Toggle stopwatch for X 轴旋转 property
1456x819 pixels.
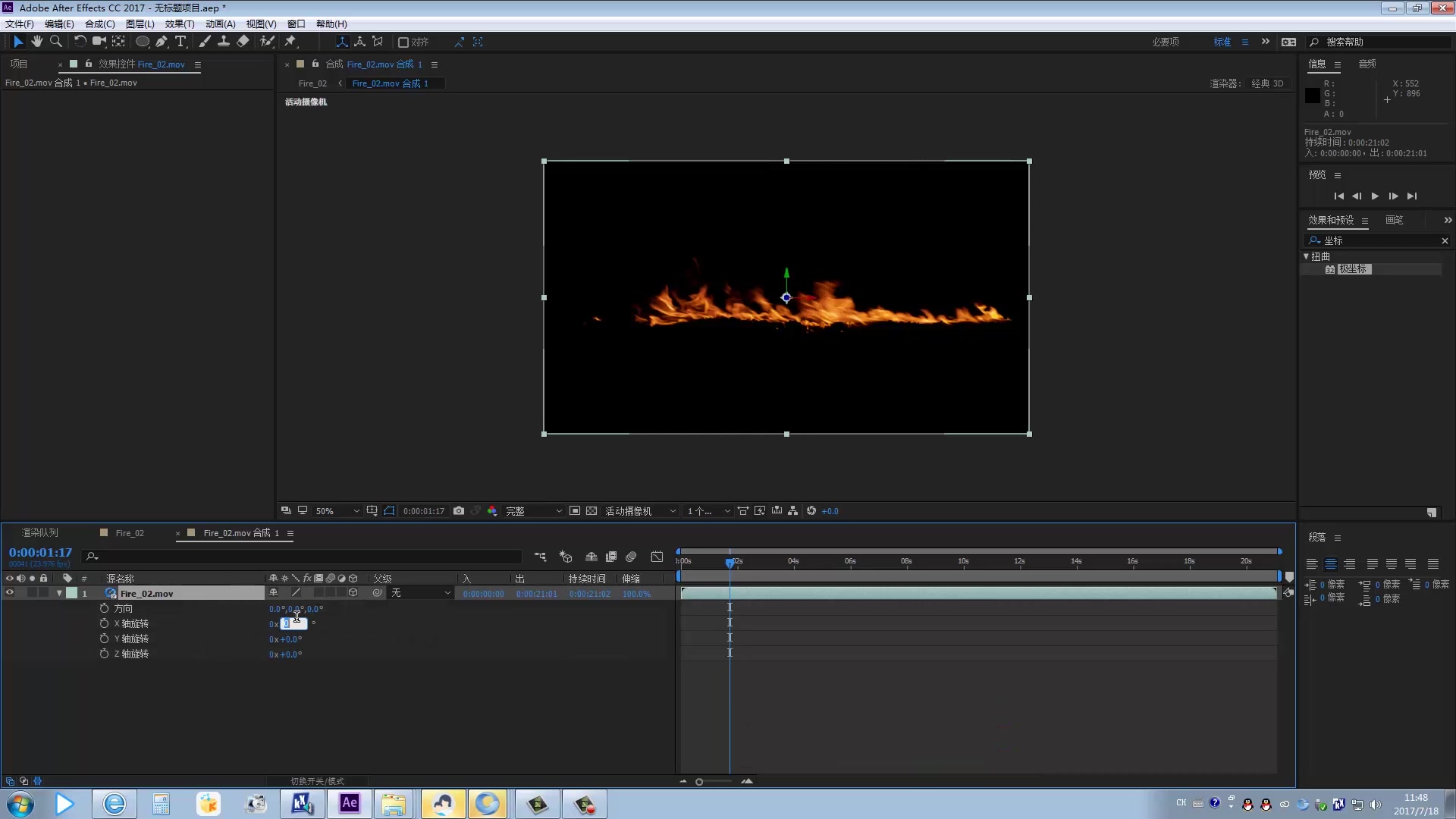pos(105,623)
